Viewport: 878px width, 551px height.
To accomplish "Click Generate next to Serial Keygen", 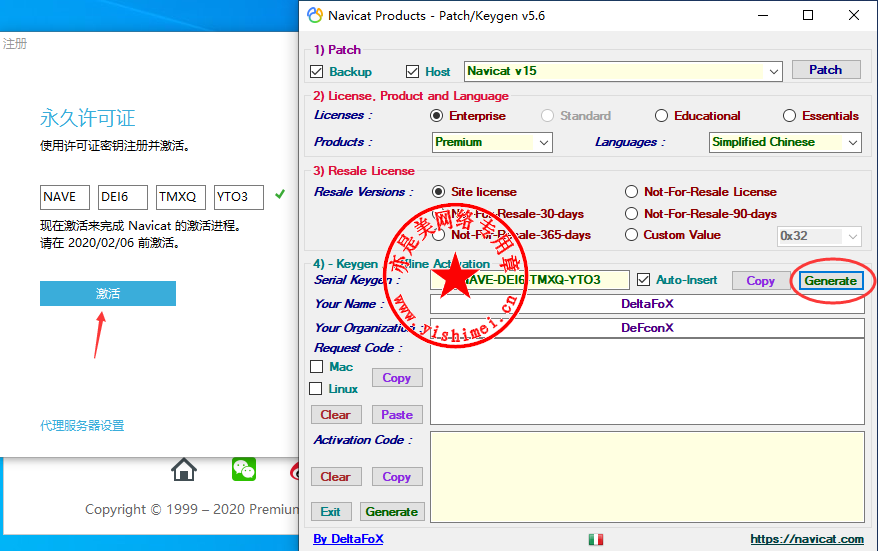I will click(831, 281).
